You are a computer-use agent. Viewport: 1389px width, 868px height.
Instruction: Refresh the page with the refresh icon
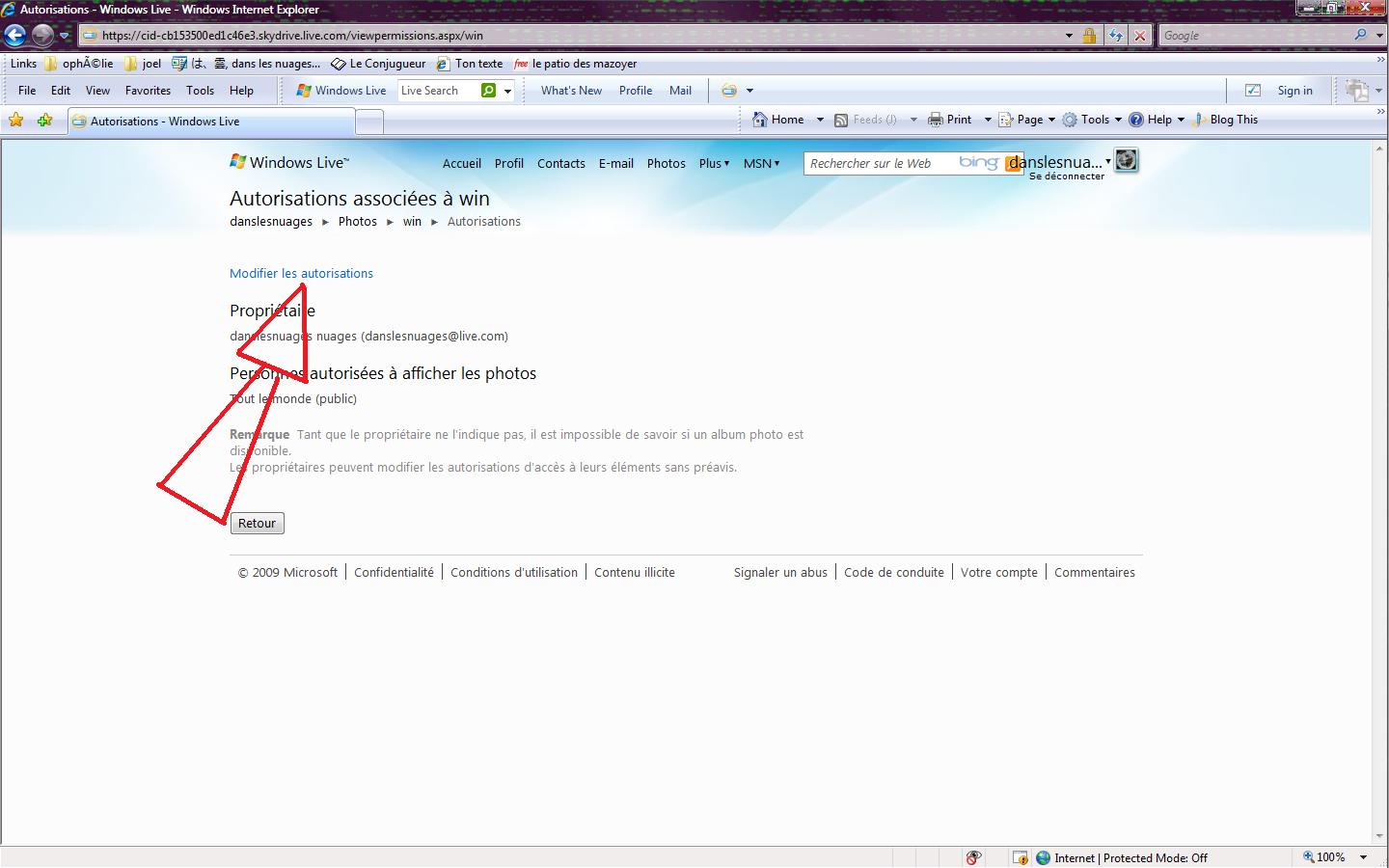click(1116, 36)
